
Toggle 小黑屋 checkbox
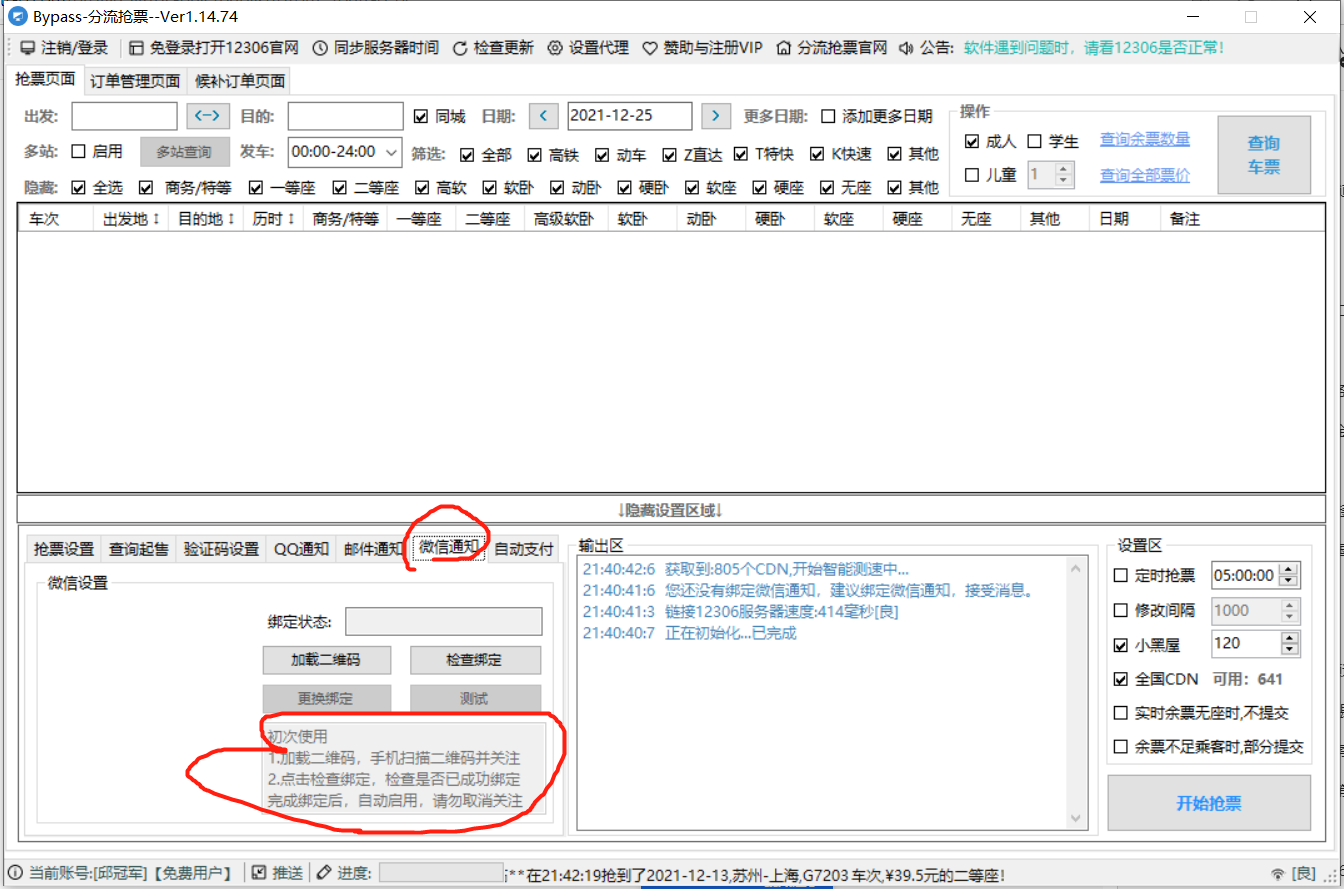(x=1121, y=645)
